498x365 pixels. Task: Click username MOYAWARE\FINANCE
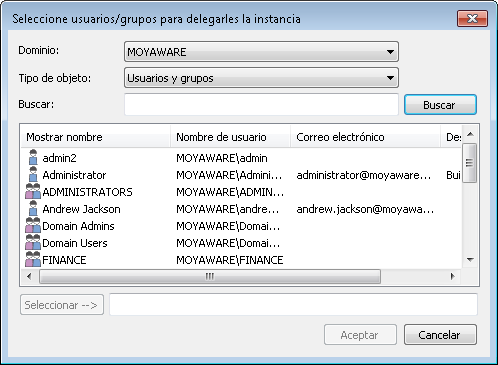pos(230,260)
